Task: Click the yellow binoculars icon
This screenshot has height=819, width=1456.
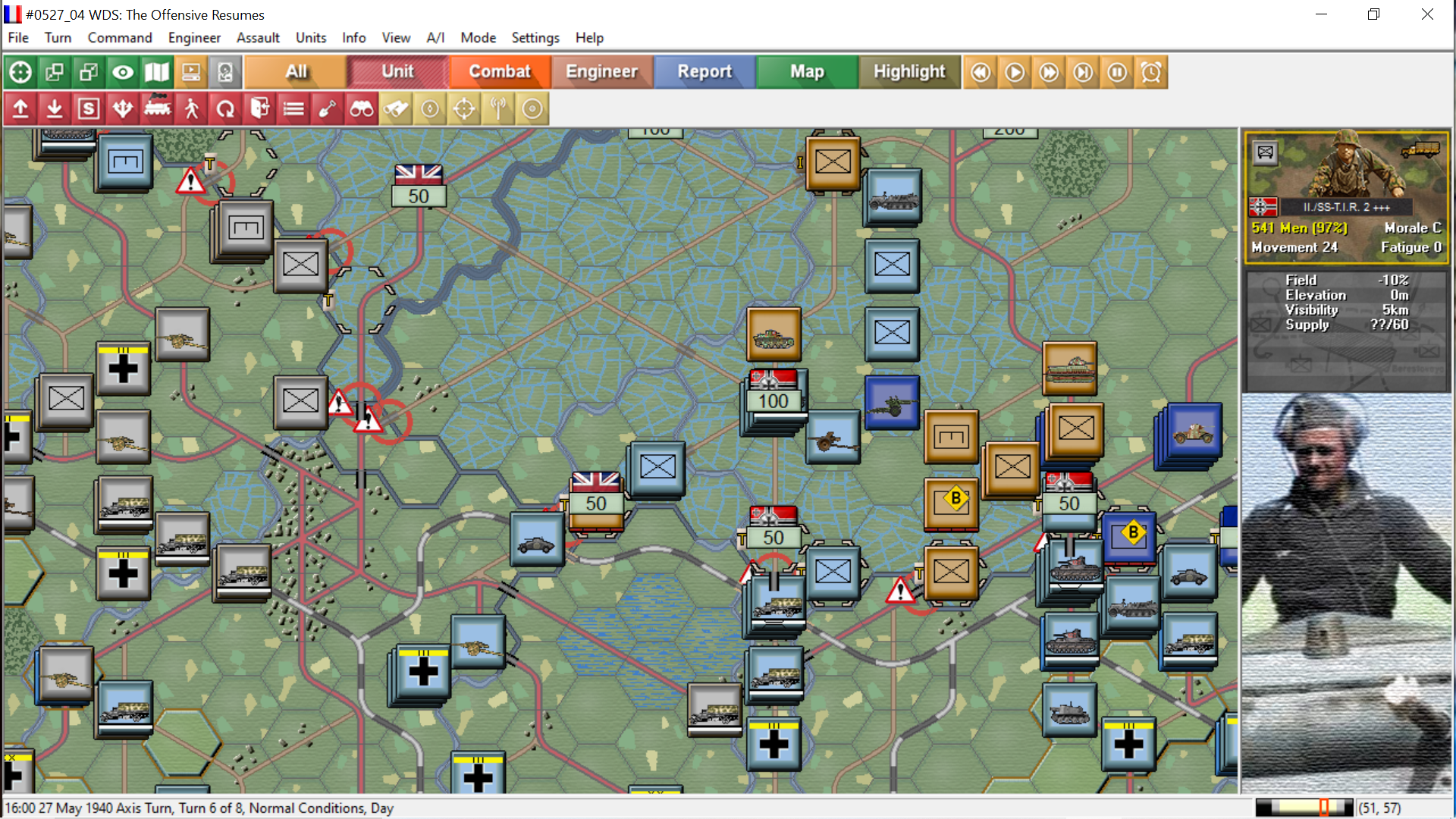Action: point(396,108)
